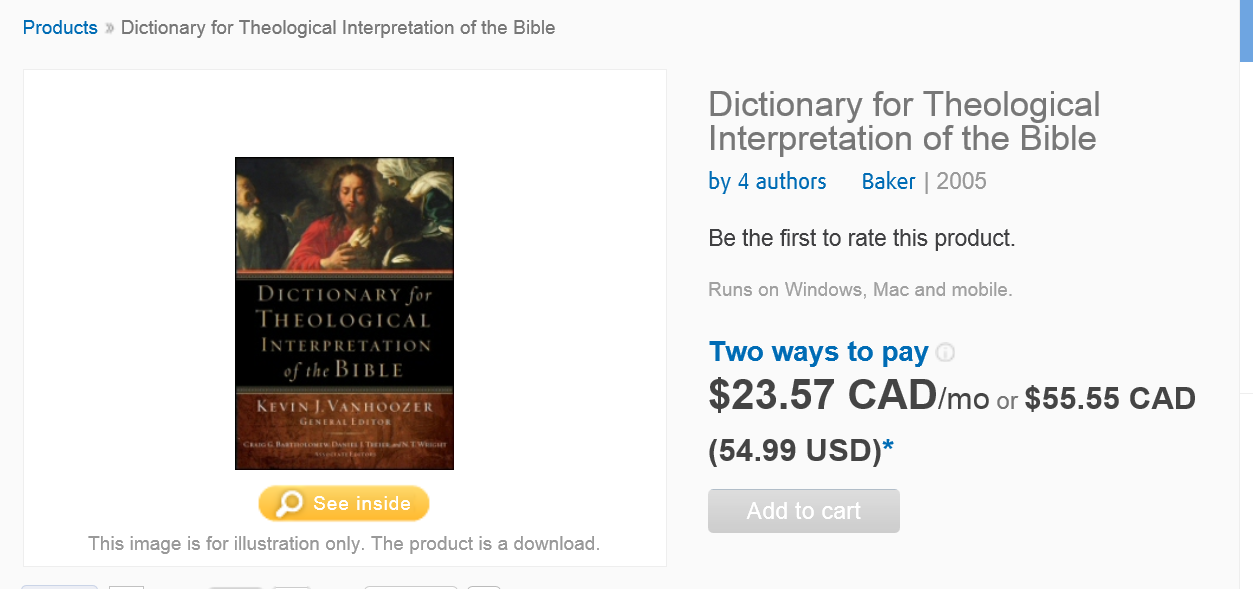The image size is (1253, 589).
Task: Click the breadcrumb arrow separator after Products
Action: tap(109, 28)
